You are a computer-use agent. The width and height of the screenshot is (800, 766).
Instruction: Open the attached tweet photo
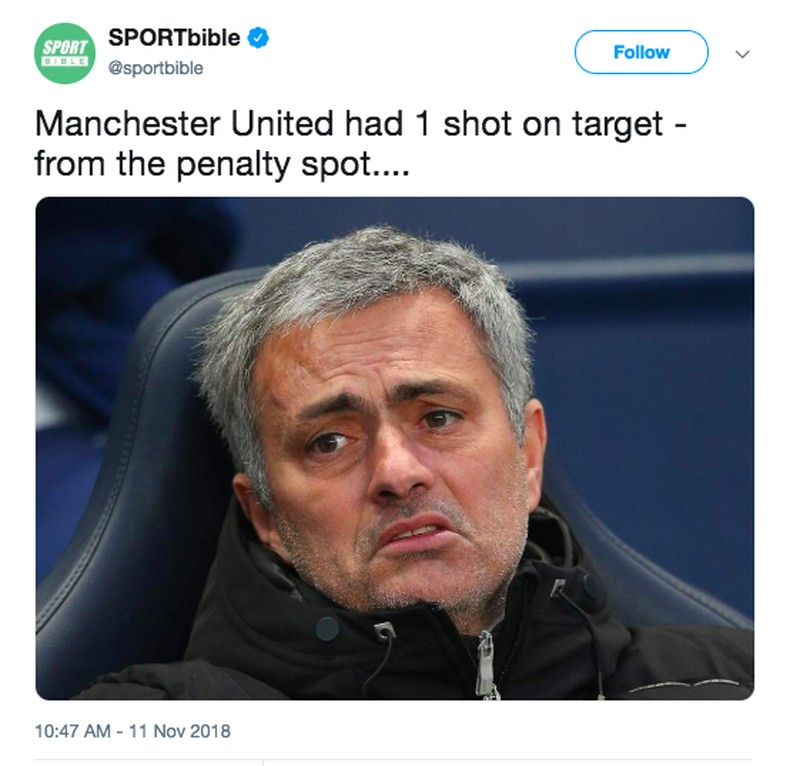click(x=394, y=448)
